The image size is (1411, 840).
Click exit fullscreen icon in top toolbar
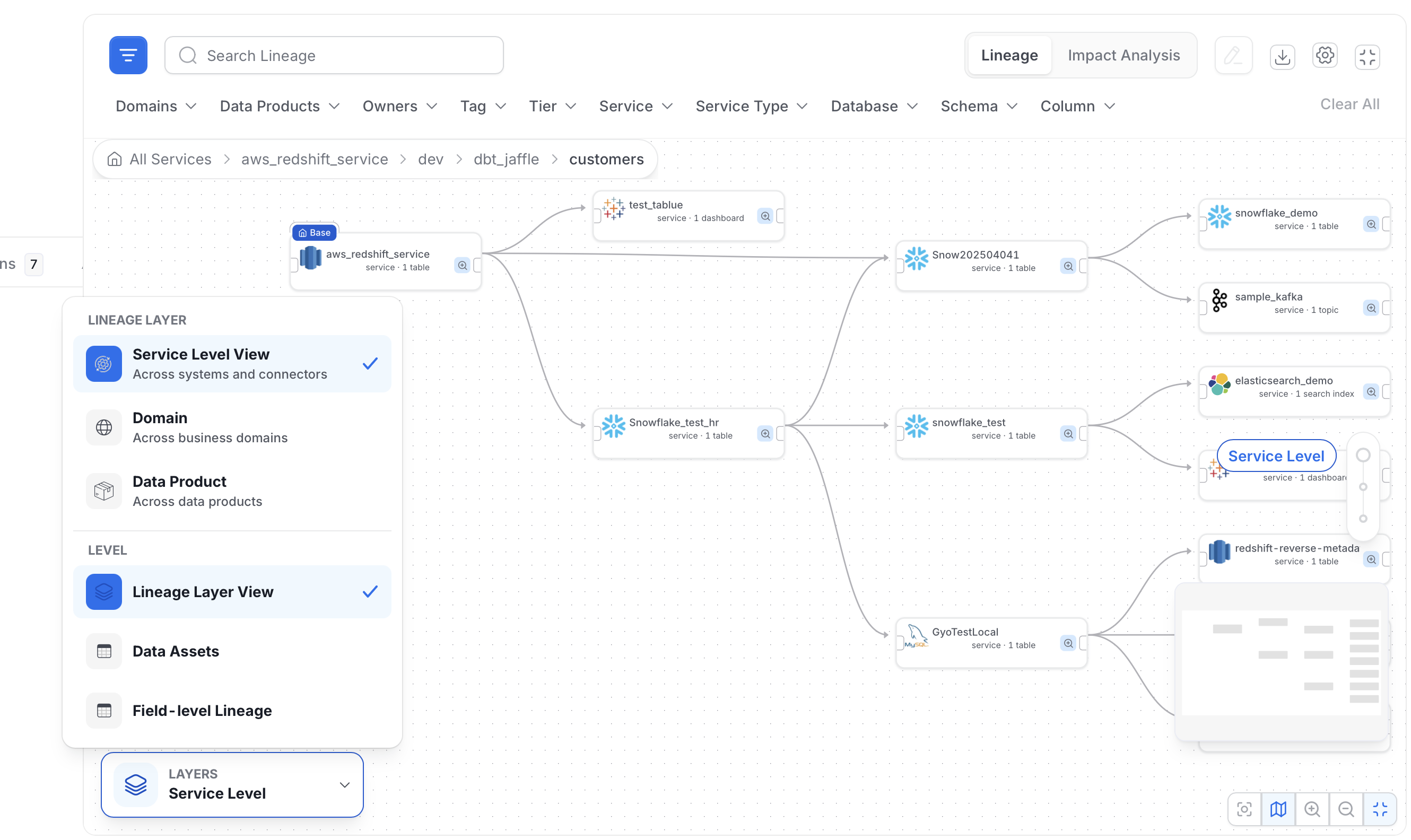(x=1367, y=56)
